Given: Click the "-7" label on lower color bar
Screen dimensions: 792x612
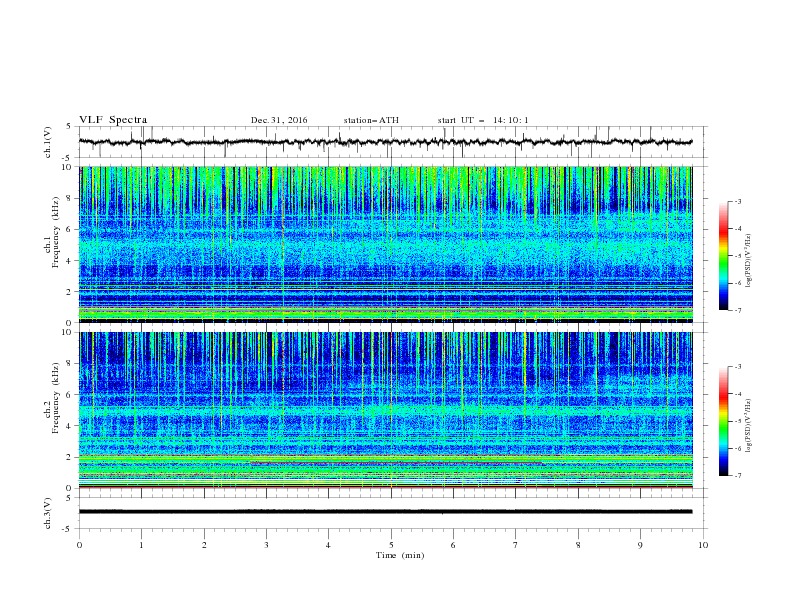Looking at the screenshot, I should tap(737, 476).
